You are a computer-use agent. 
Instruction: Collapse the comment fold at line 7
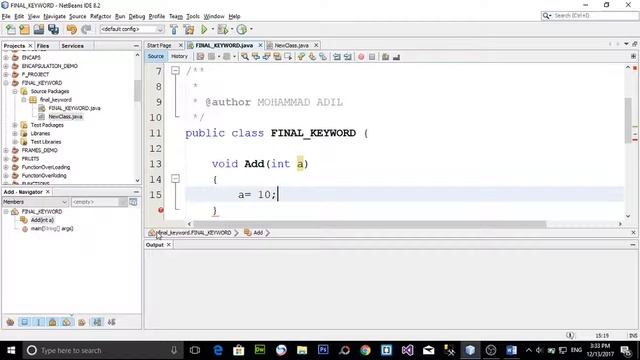[175, 71]
